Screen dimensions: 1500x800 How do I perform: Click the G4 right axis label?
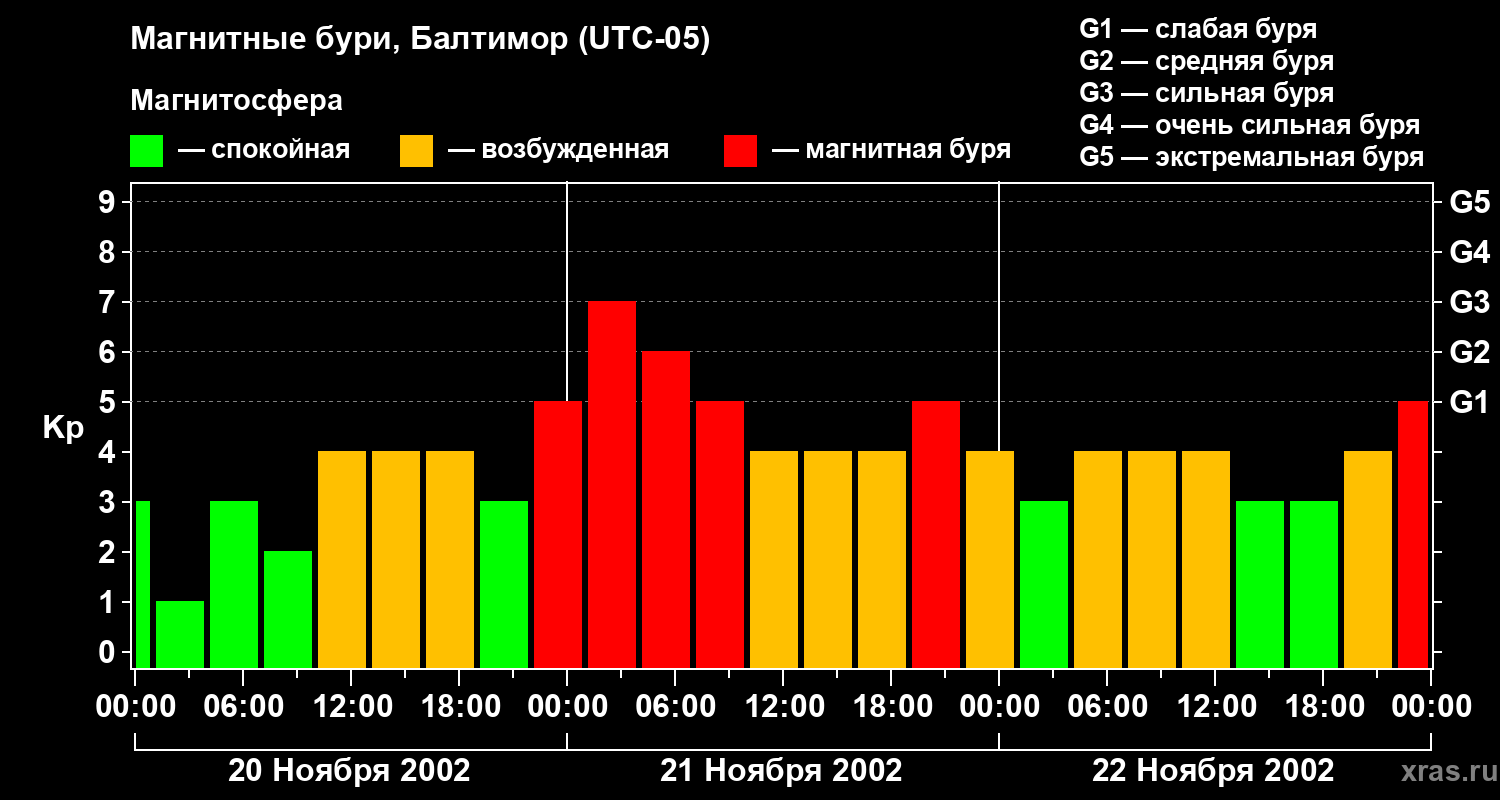1469,252
